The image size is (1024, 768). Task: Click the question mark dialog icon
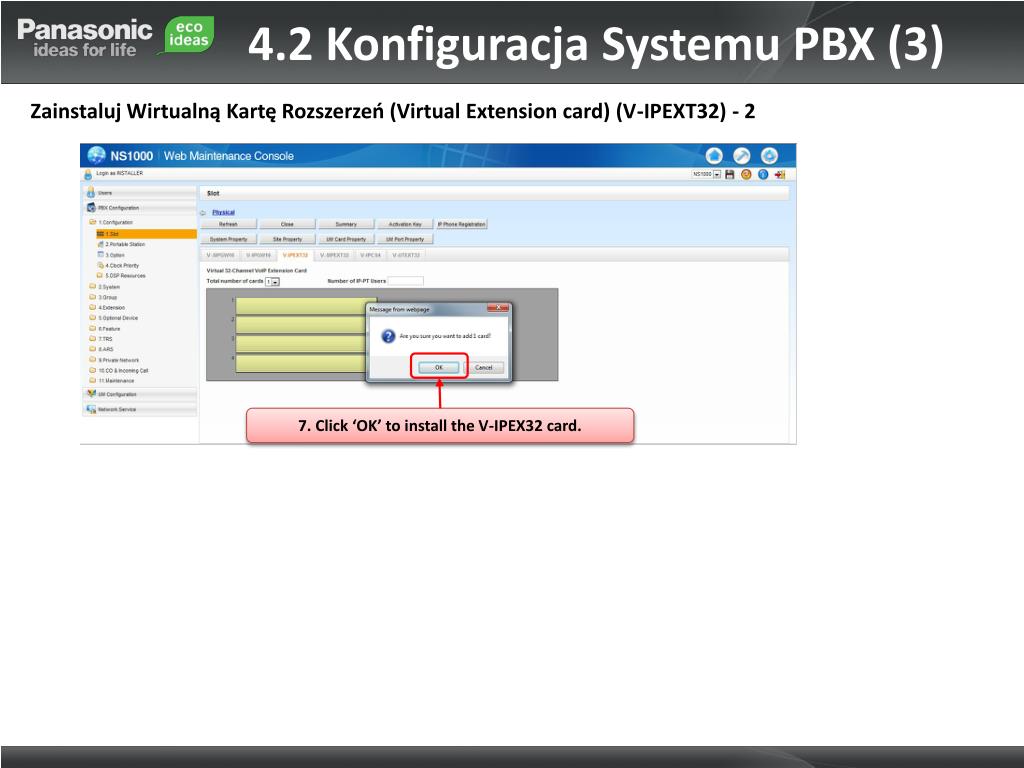389,336
